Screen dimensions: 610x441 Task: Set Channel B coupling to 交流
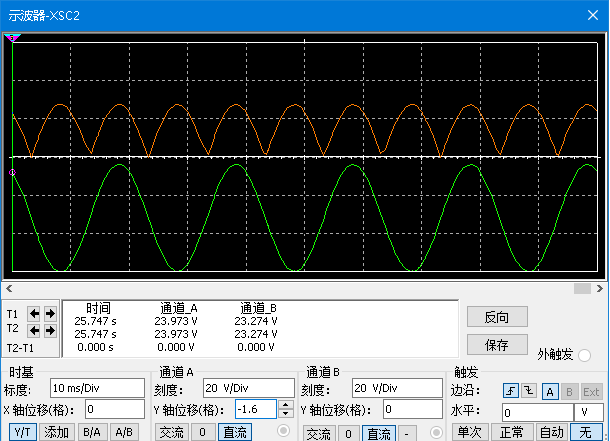click(x=319, y=433)
